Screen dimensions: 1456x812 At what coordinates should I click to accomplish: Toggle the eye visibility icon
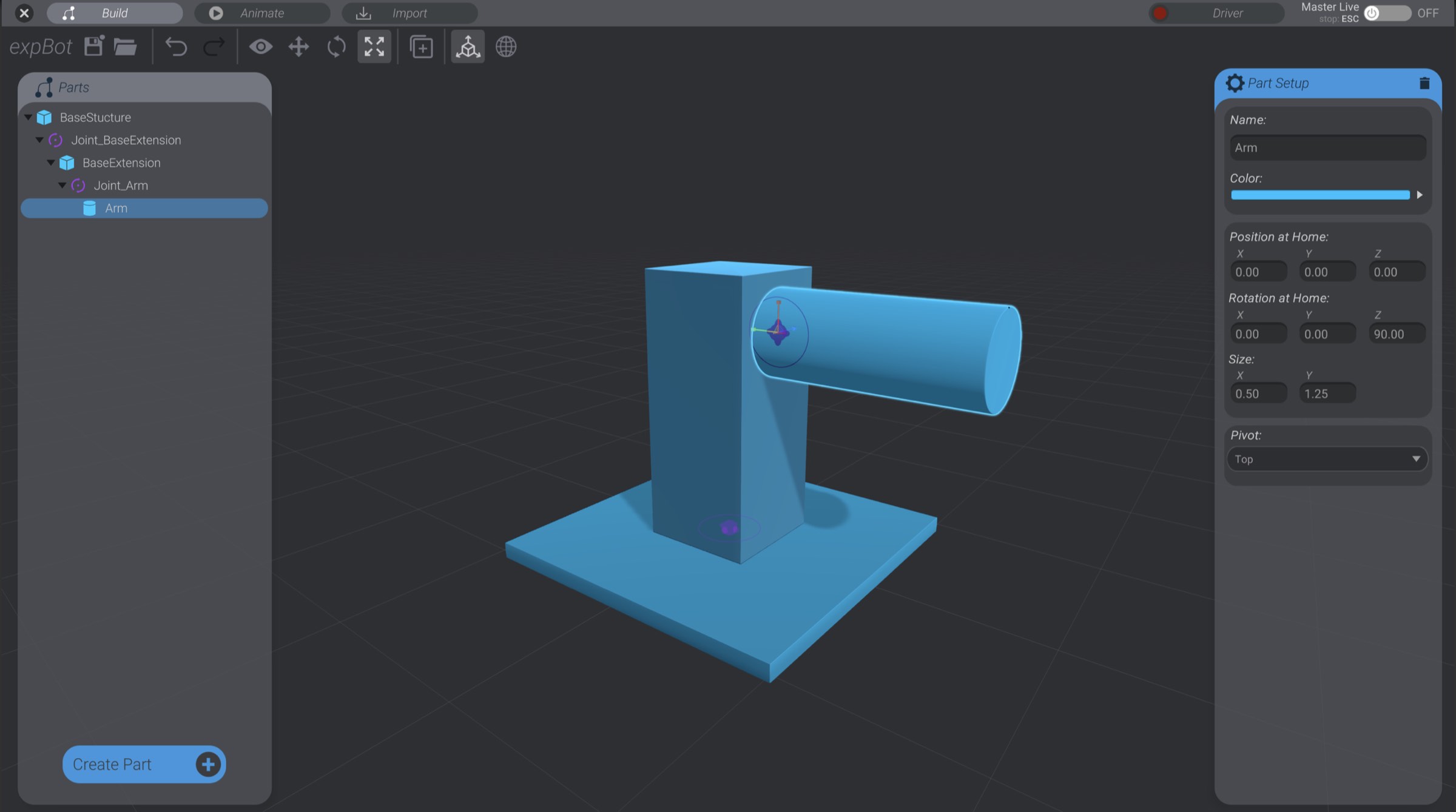point(261,47)
